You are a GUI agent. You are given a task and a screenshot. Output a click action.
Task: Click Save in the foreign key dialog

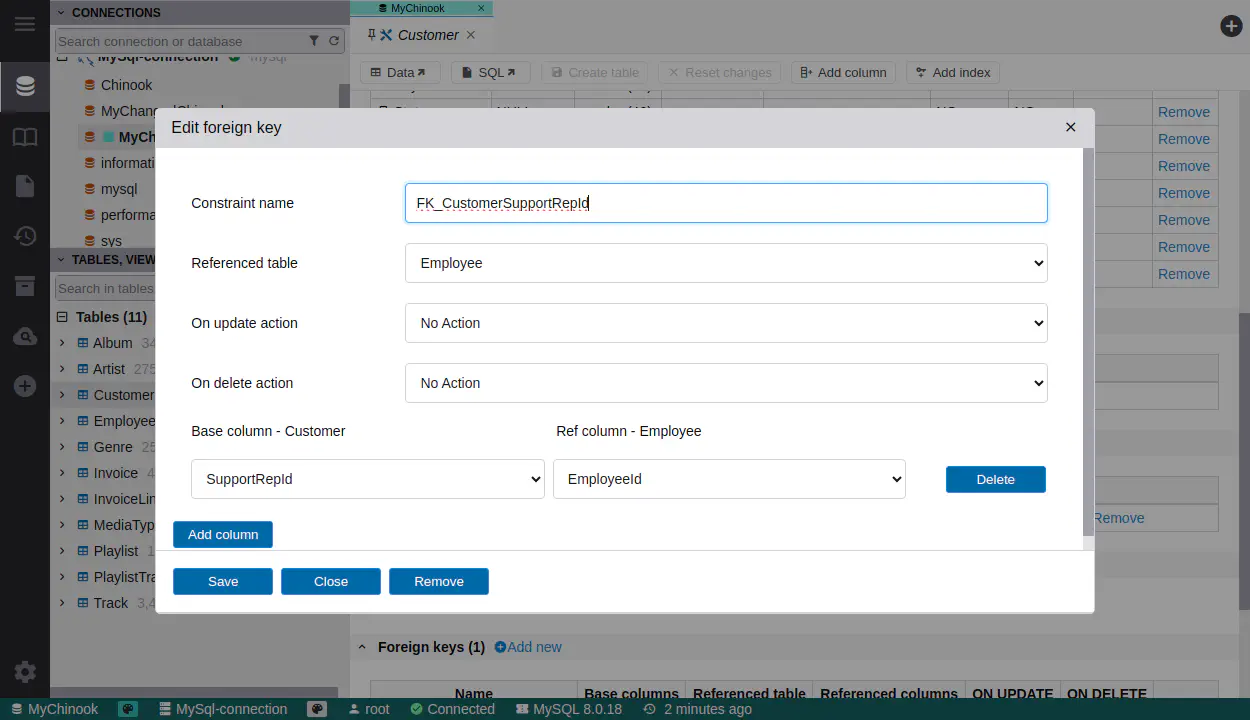223,581
